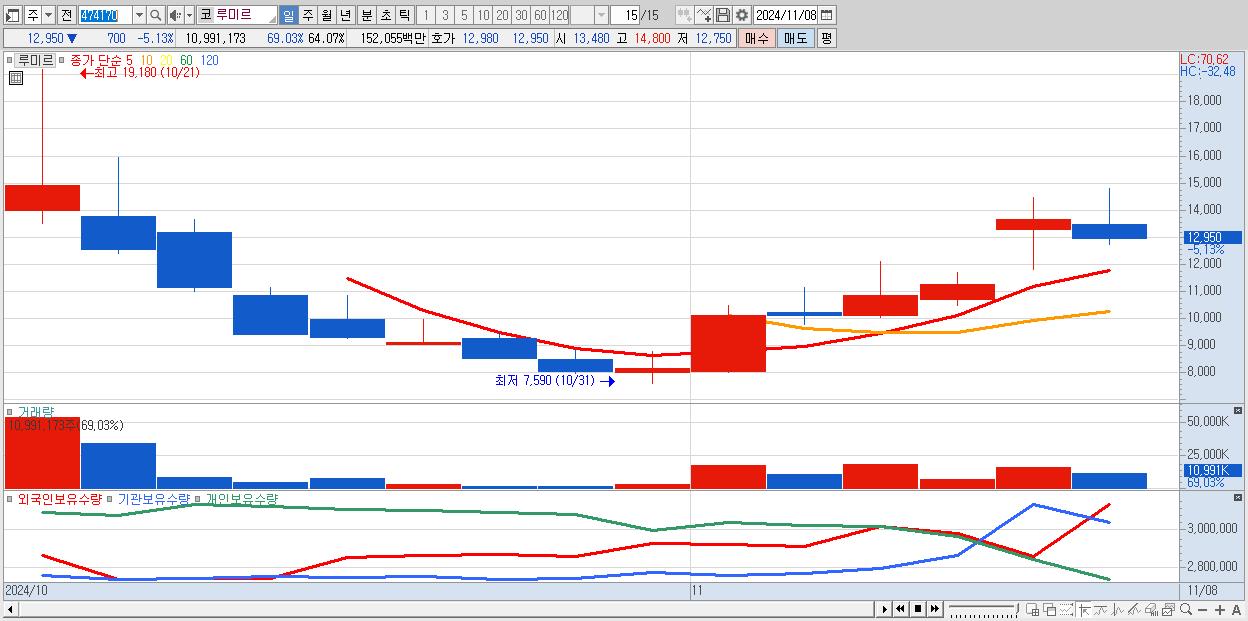Screen dimensions: 1248x621
Task: Toggle the 외국인보유수량 indicator square
Action: (11, 498)
